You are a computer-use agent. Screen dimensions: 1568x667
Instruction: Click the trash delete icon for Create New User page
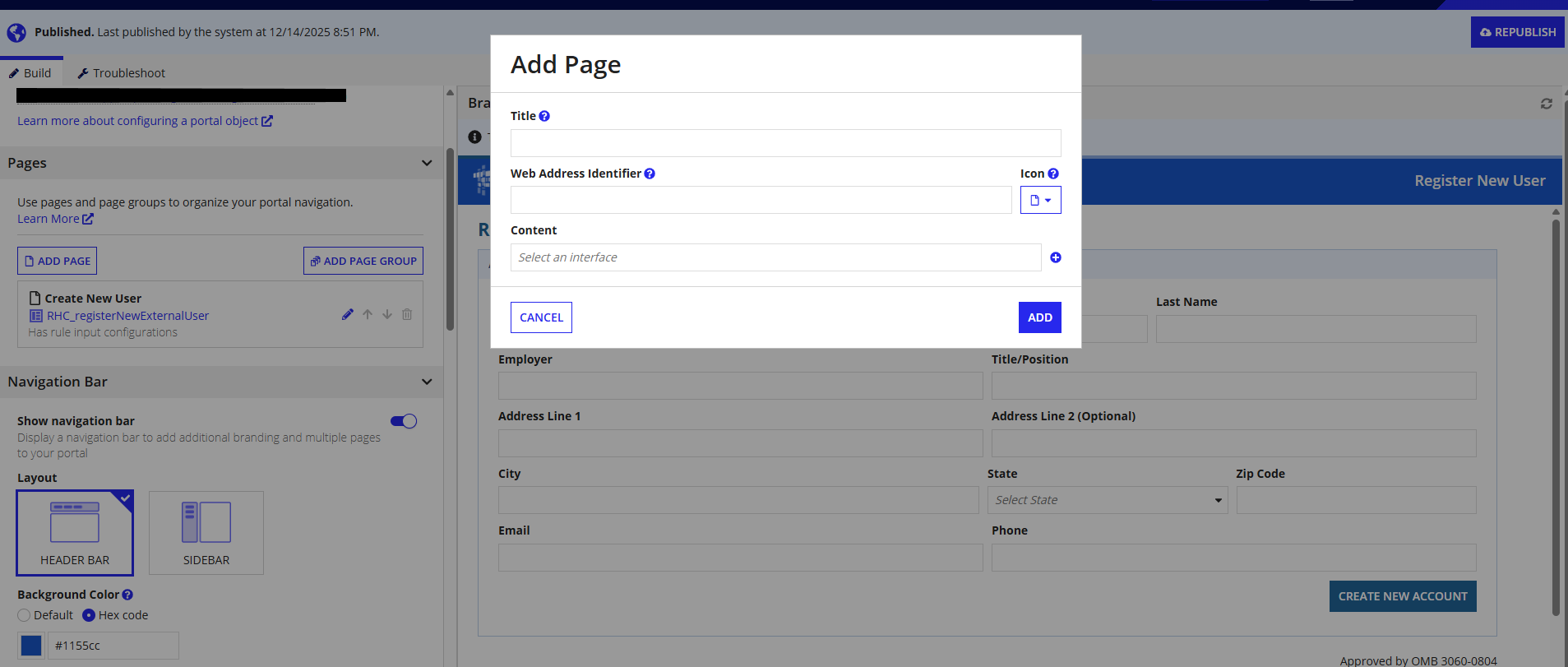tap(407, 314)
